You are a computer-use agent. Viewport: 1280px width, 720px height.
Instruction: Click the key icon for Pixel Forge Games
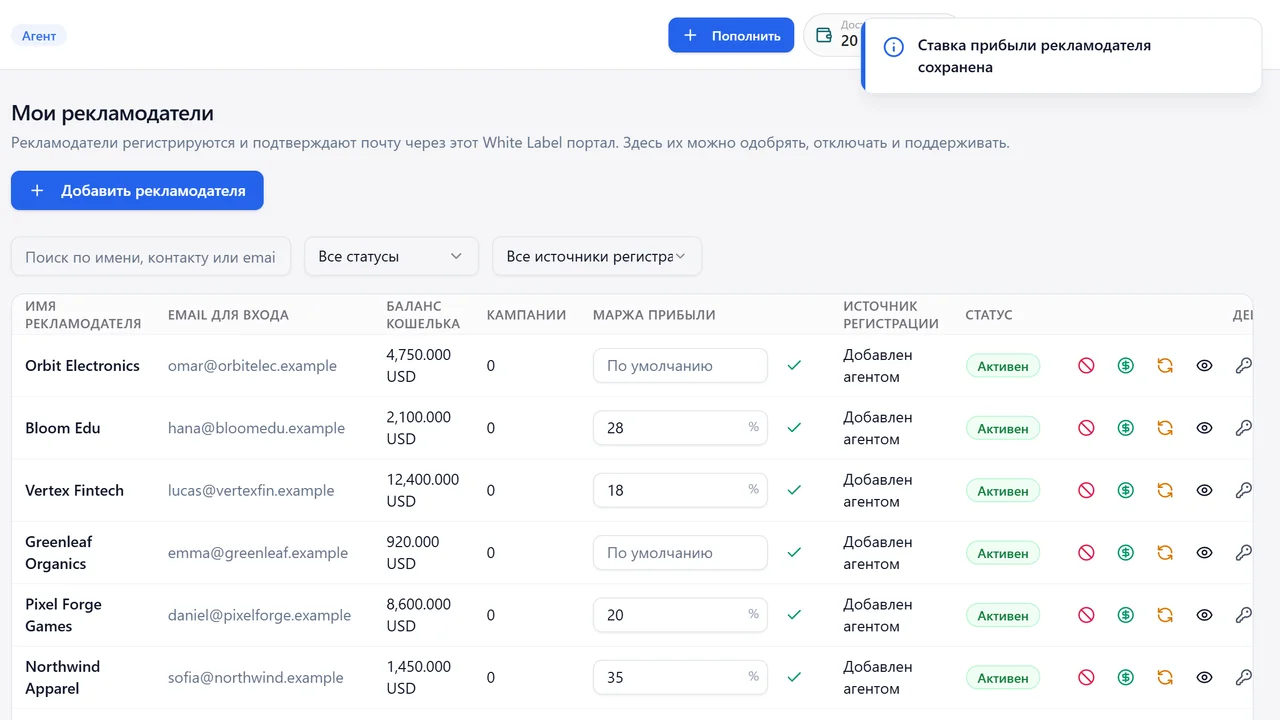[1244, 615]
